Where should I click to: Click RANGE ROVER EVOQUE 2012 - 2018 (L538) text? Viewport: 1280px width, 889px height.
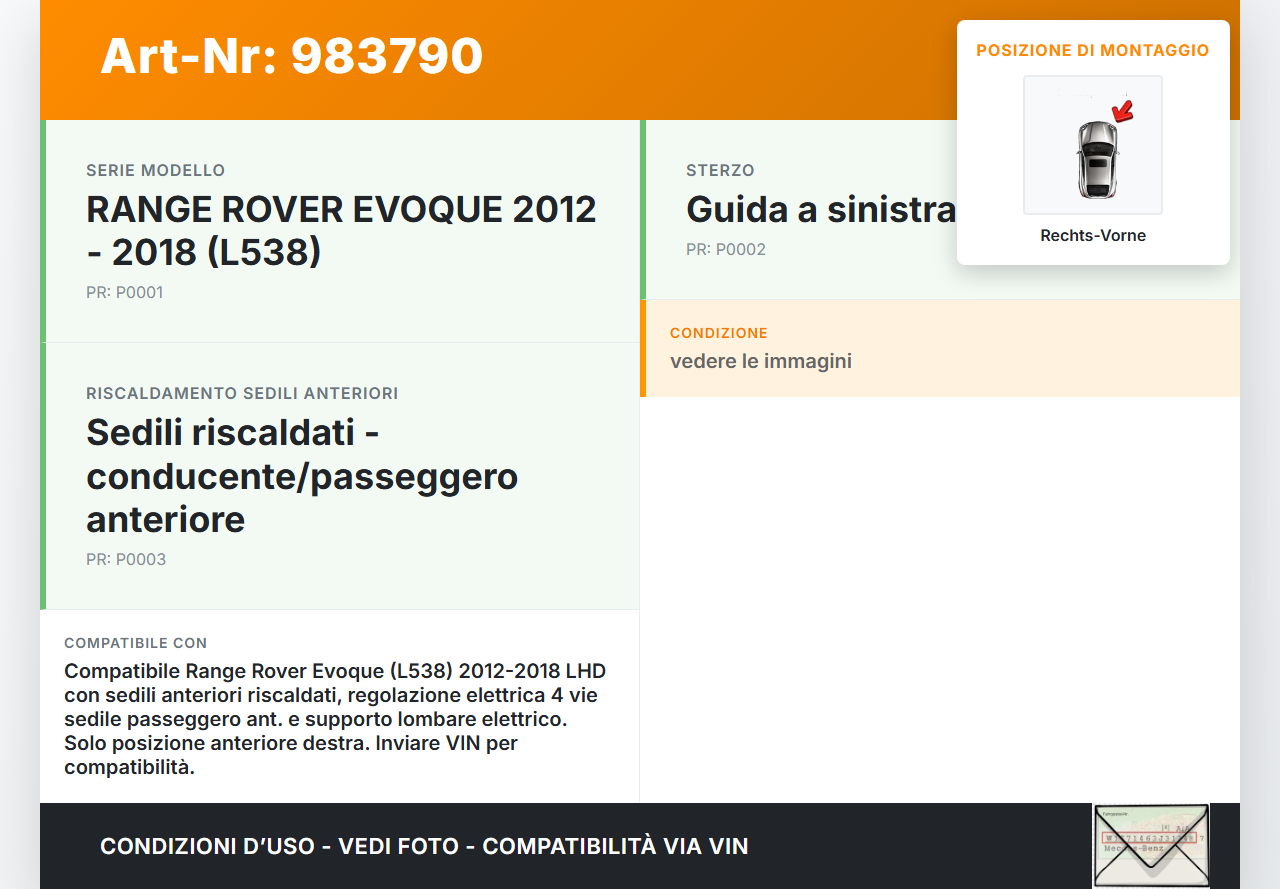click(x=341, y=231)
